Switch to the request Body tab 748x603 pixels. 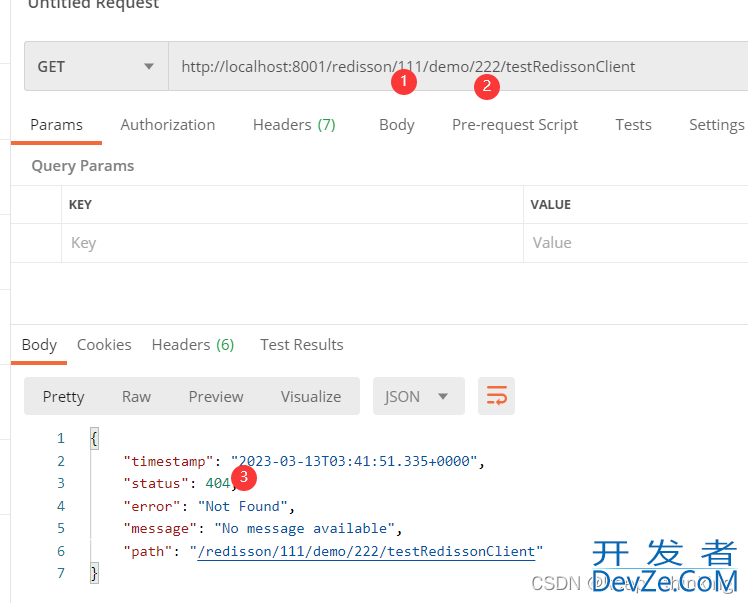(x=396, y=125)
